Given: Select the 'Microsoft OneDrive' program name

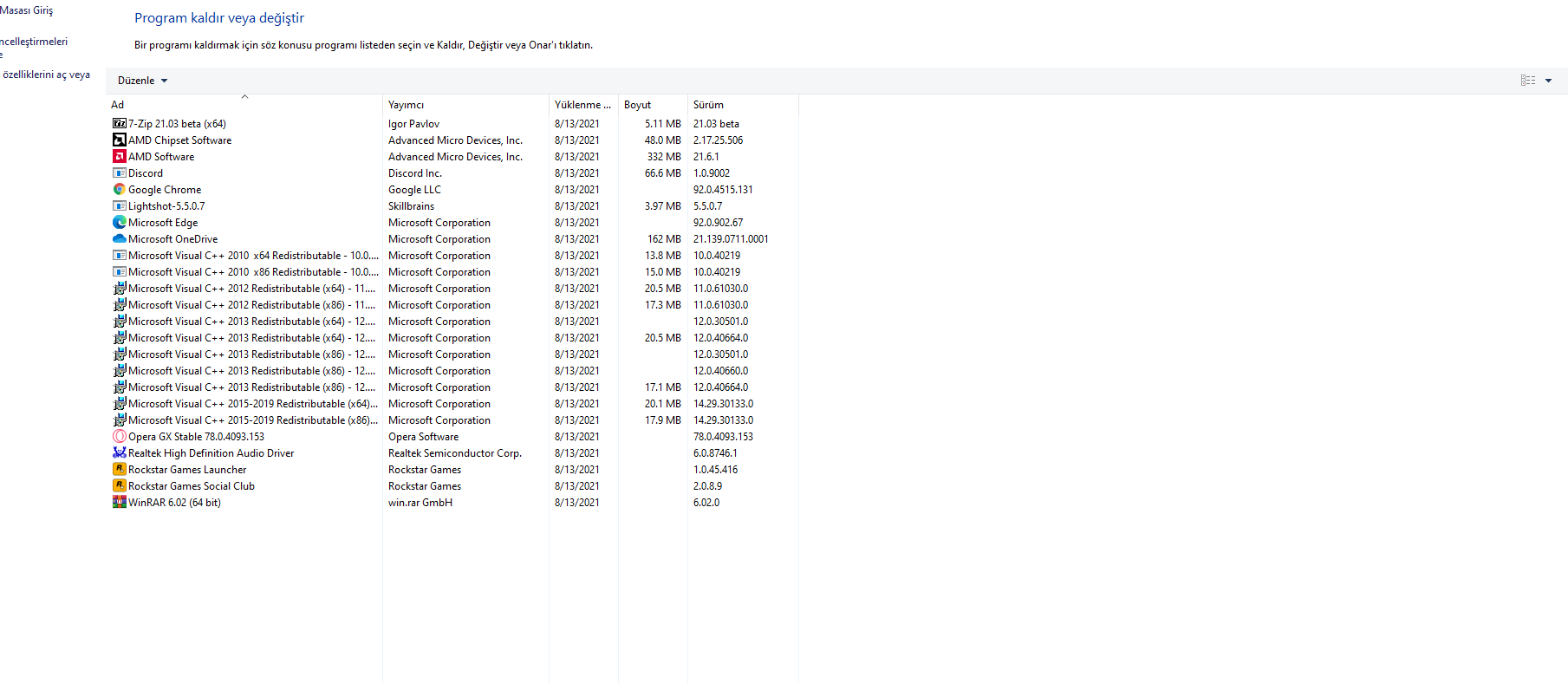Looking at the screenshot, I should click(172, 239).
